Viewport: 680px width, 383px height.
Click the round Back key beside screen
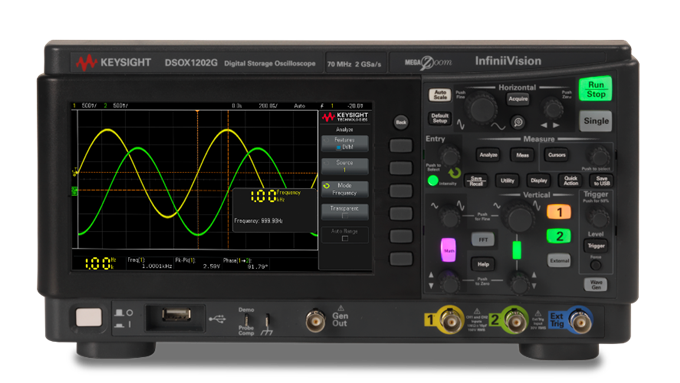point(401,122)
